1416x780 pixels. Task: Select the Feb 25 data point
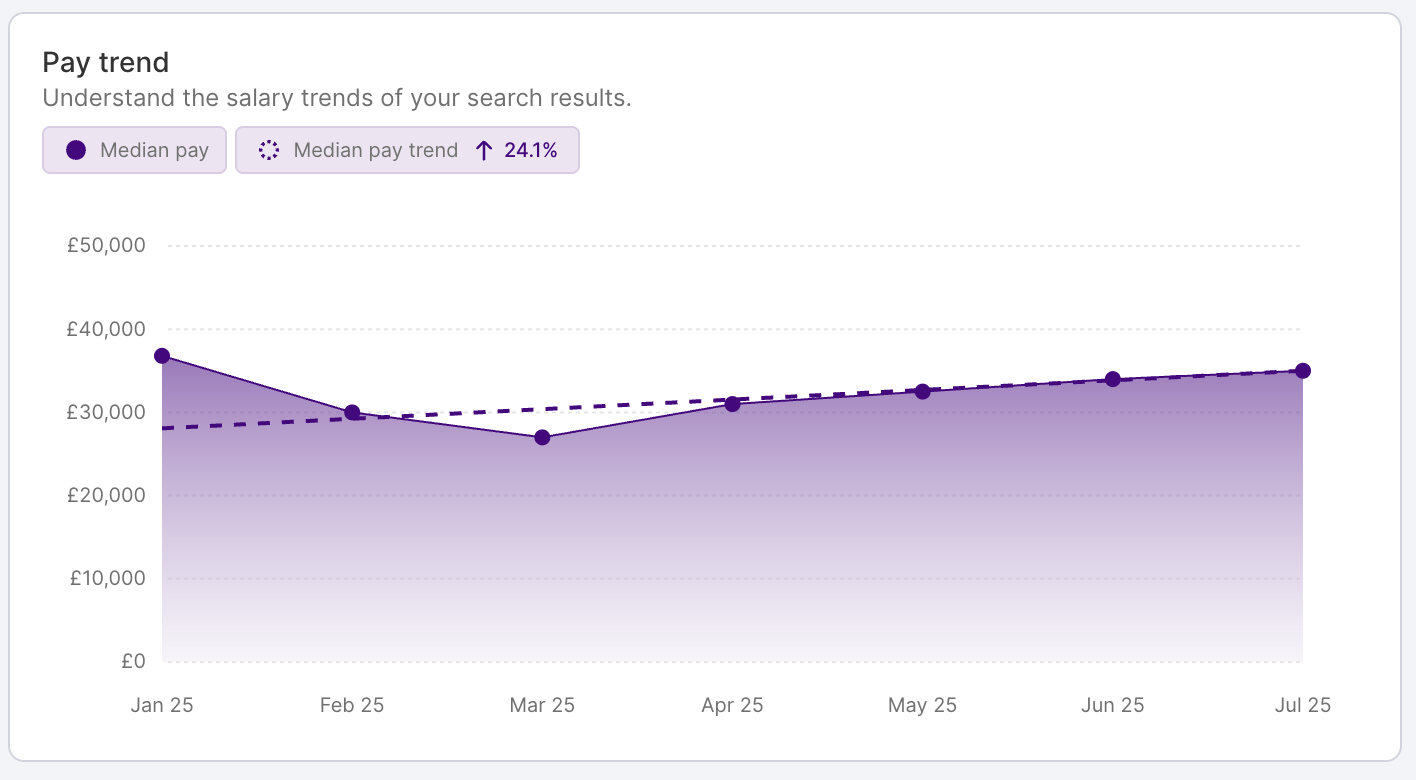tap(352, 413)
